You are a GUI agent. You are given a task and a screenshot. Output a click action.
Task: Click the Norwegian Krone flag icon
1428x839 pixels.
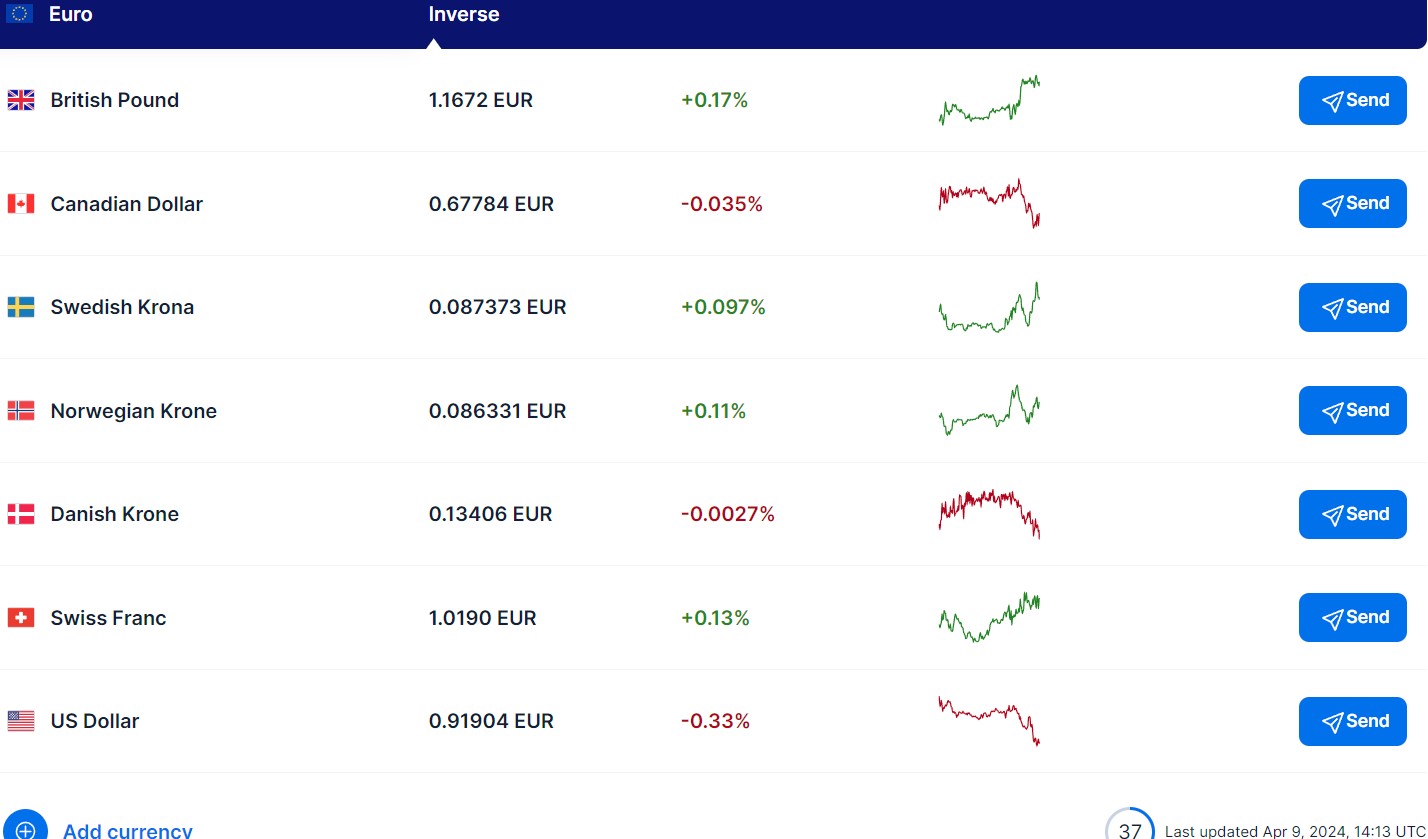coord(21,411)
